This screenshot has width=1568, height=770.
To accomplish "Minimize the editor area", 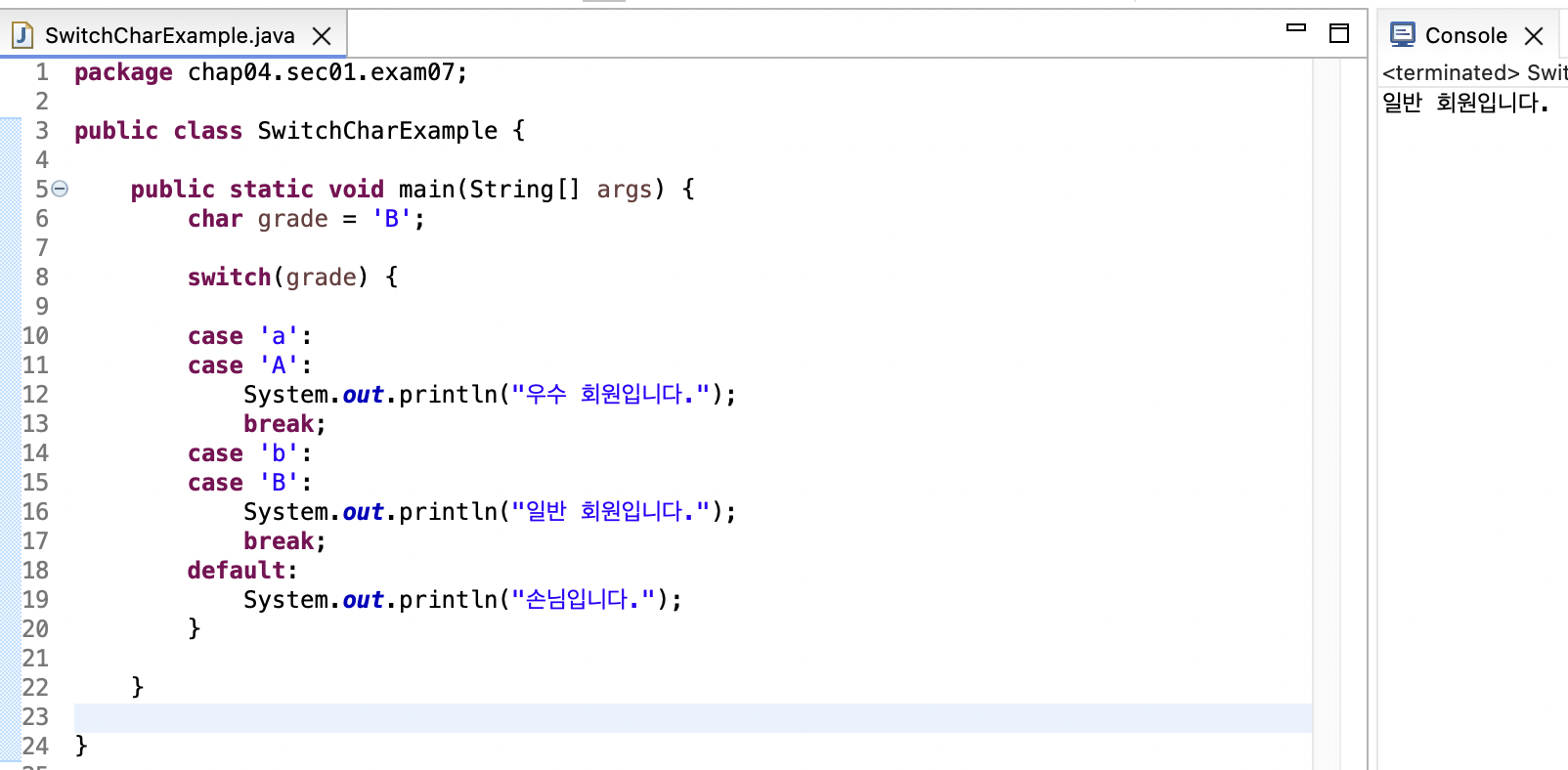I will click(x=1296, y=28).
